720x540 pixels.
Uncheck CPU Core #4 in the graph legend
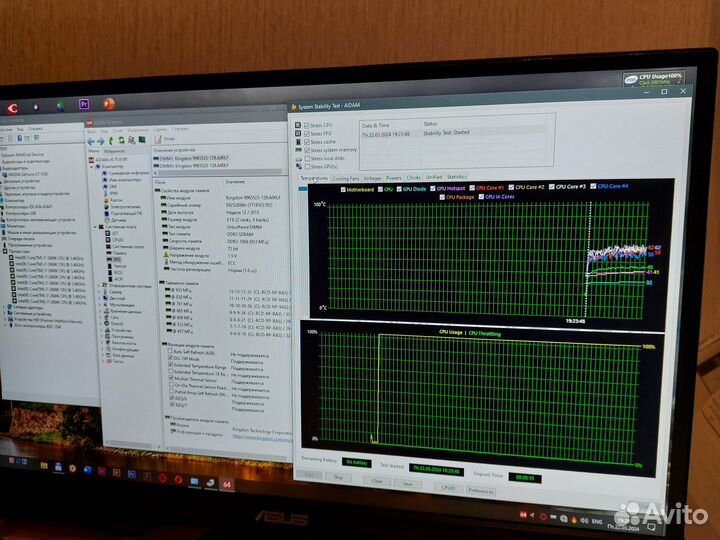pyautogui.click(x=593, y=186)
